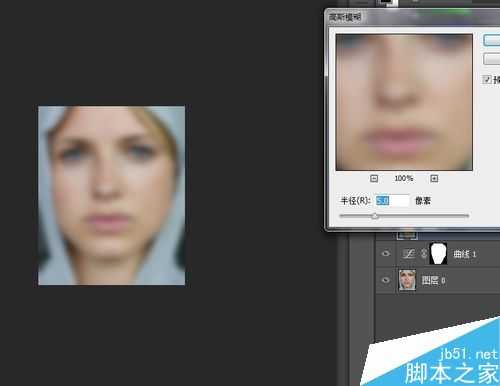
Task: Zoom in the Gaussian Blur preview
Action: [434, 179]
